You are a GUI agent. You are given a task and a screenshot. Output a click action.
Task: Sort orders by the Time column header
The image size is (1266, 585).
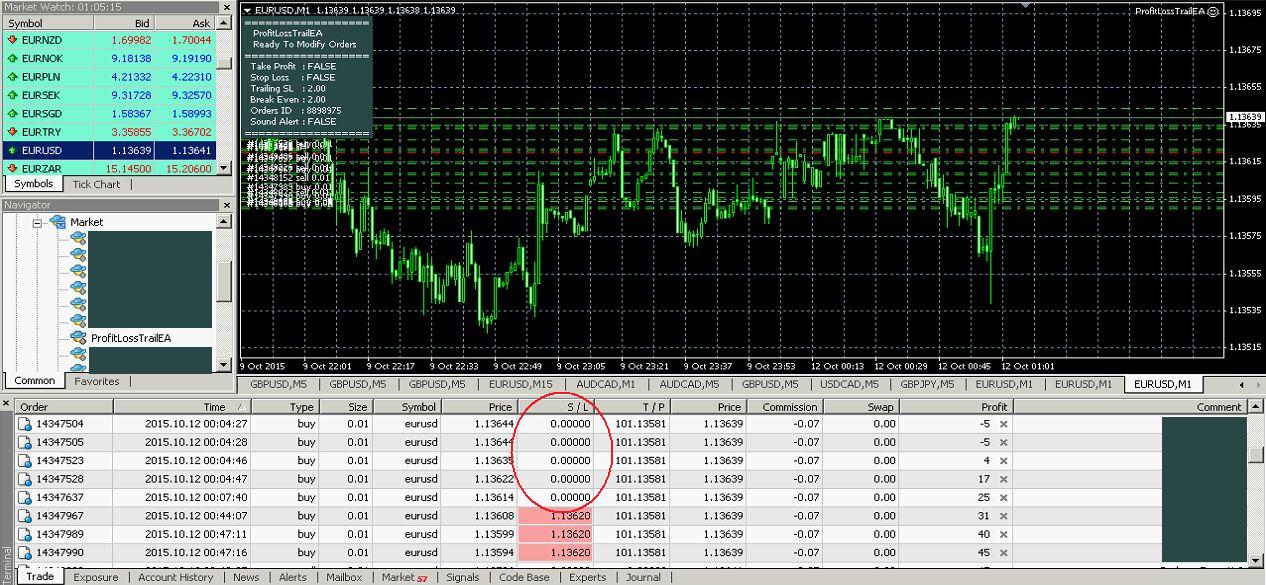pyautogui.click(x=182, y=407)
